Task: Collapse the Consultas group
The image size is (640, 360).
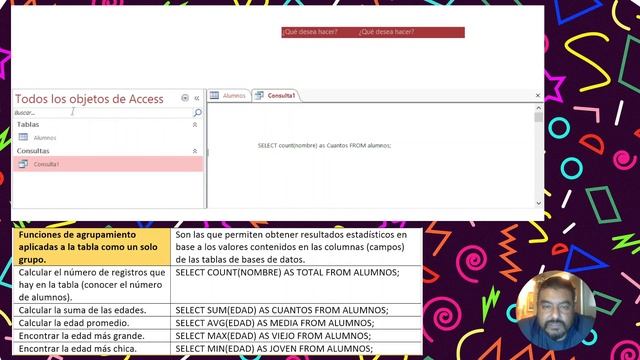Action: pyautogui.click(x=195, y=151)
